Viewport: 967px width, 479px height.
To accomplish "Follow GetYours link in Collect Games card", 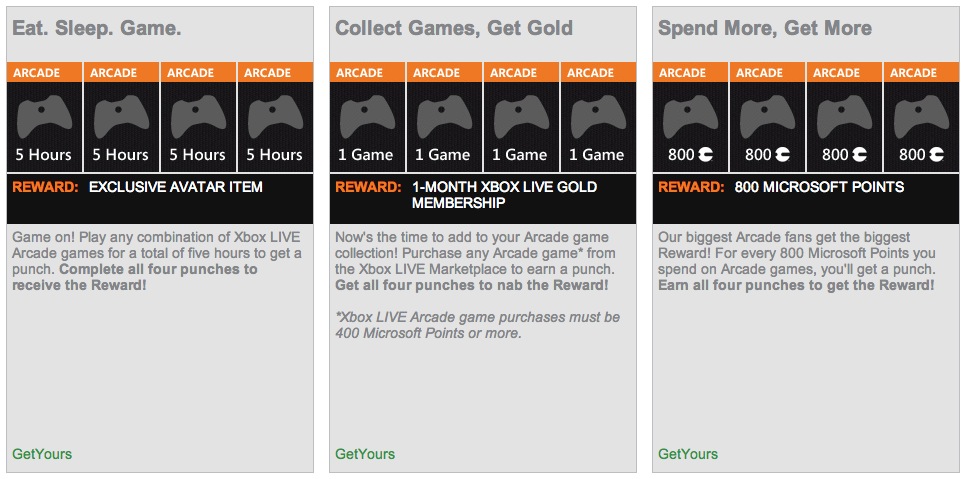I will (365, 454).
